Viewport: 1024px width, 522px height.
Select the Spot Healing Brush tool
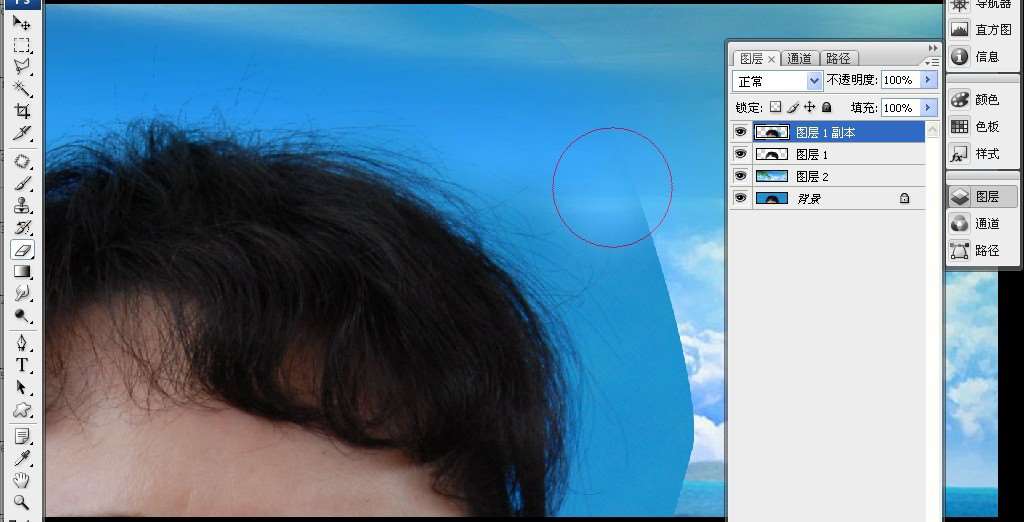[x=22, y=161]
